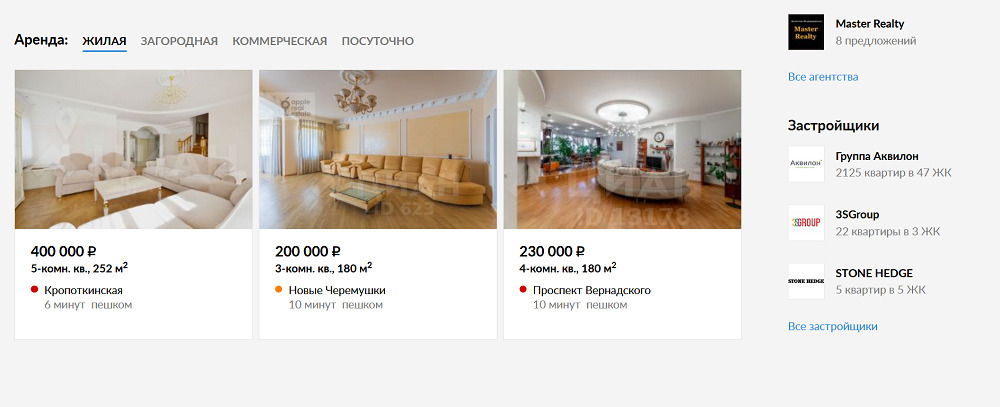Open the 200 000 ₽ apartment photo
This screenshot has width=1000, height=407.
click(x=378, y=149)
